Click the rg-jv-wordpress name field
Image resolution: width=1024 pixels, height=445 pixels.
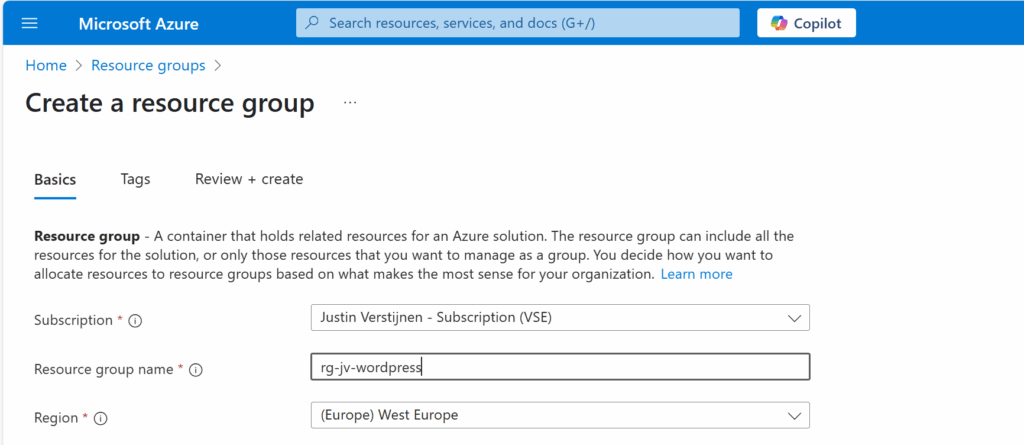[x=560, y=367]
